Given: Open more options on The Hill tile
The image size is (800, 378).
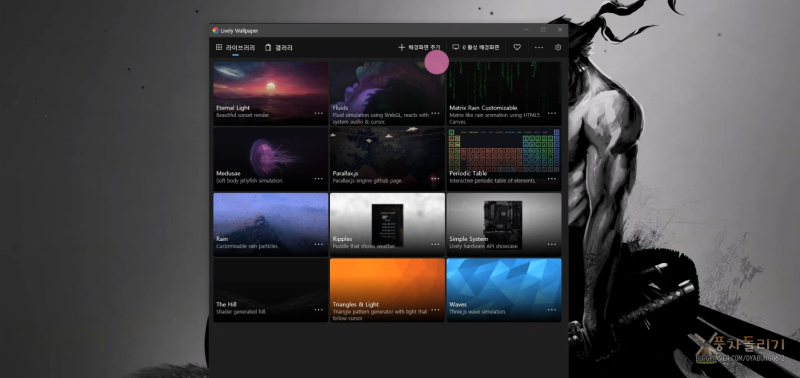Looking at the screenshot, I should tap(319, 310).
